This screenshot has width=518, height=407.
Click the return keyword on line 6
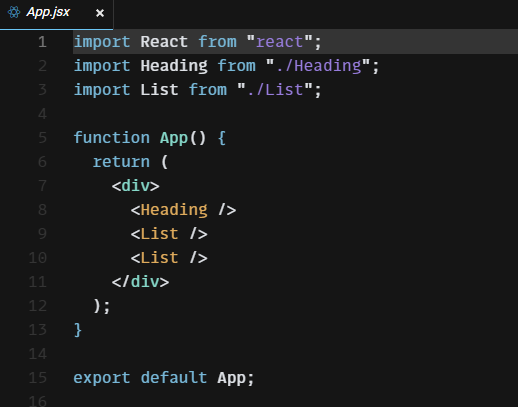pyautogui.click(x=121, y=162)
